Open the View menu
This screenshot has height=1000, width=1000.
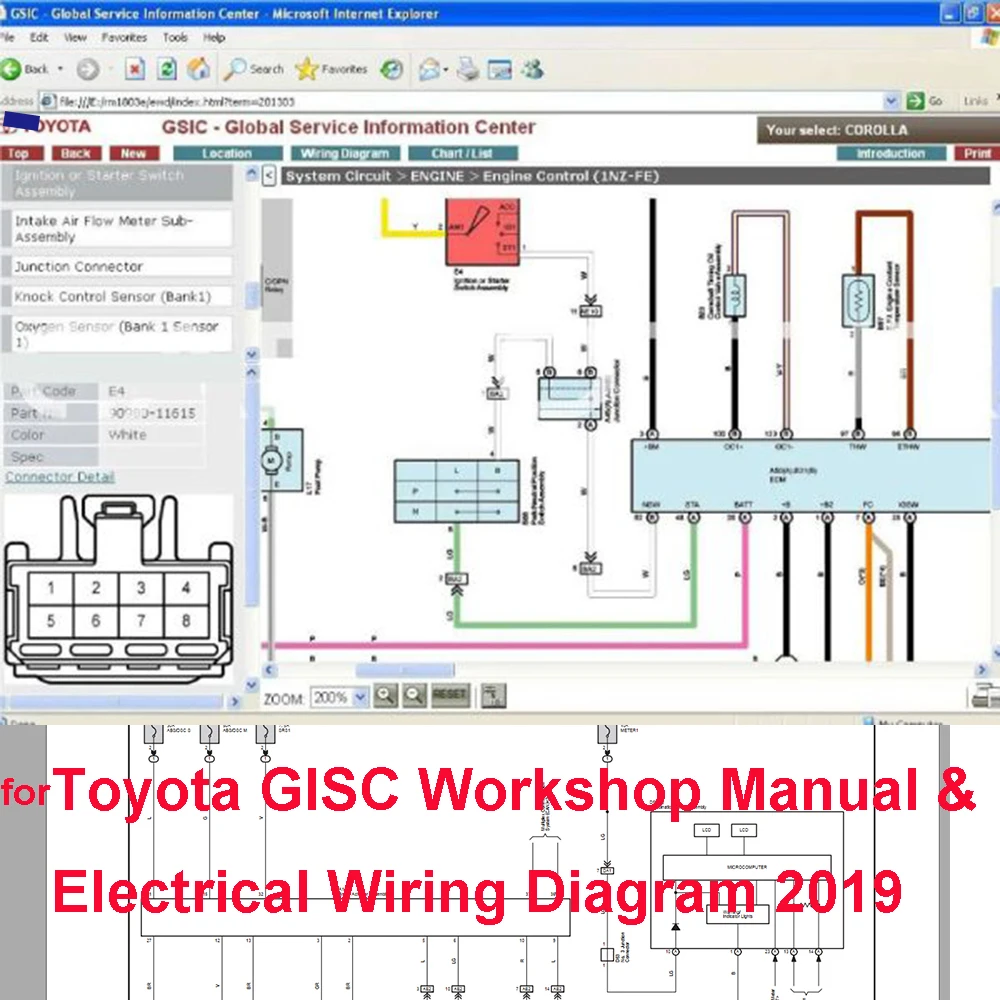(x=75, y=38)
